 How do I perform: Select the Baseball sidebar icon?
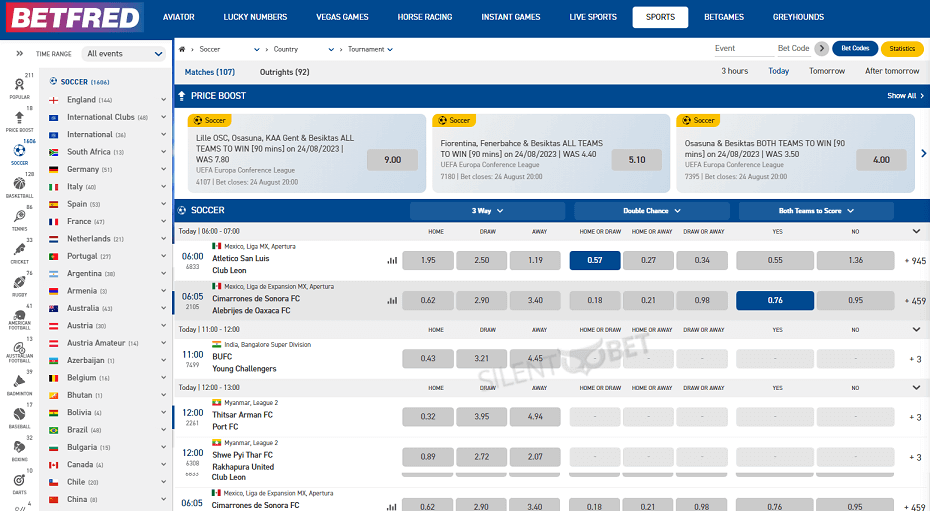coord(19,414)
